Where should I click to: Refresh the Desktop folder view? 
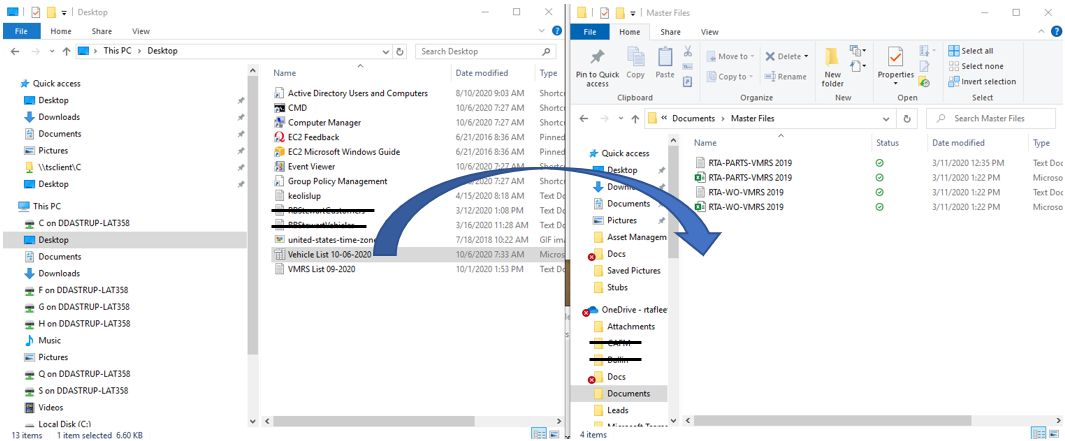pos(401,51)
